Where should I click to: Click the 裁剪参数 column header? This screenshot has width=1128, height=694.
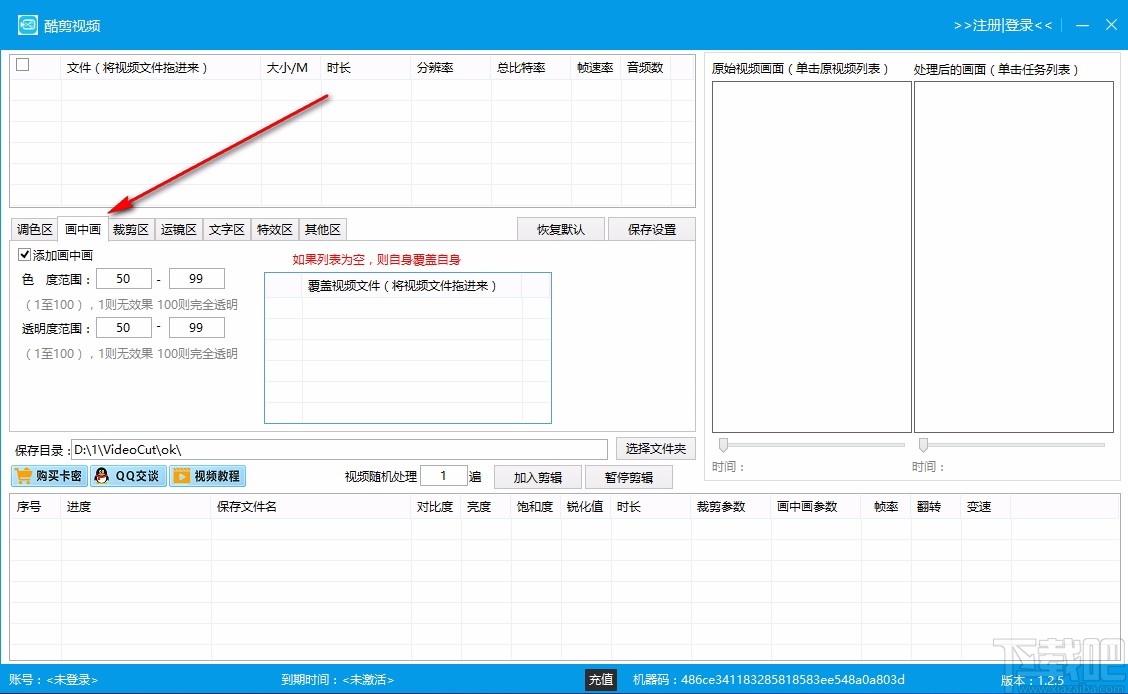click(731, 507)
